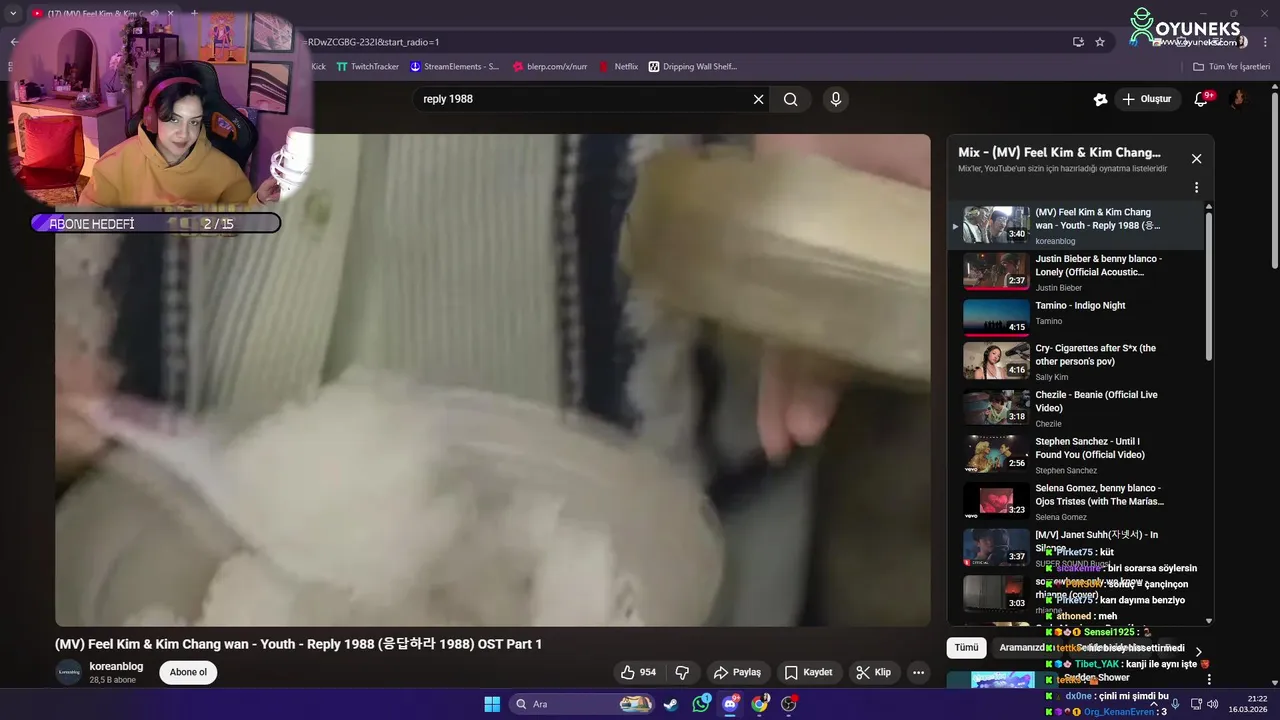1280x720 pixels.
Task: Click the page vertical scrollbar
Action: [1274, 180]
